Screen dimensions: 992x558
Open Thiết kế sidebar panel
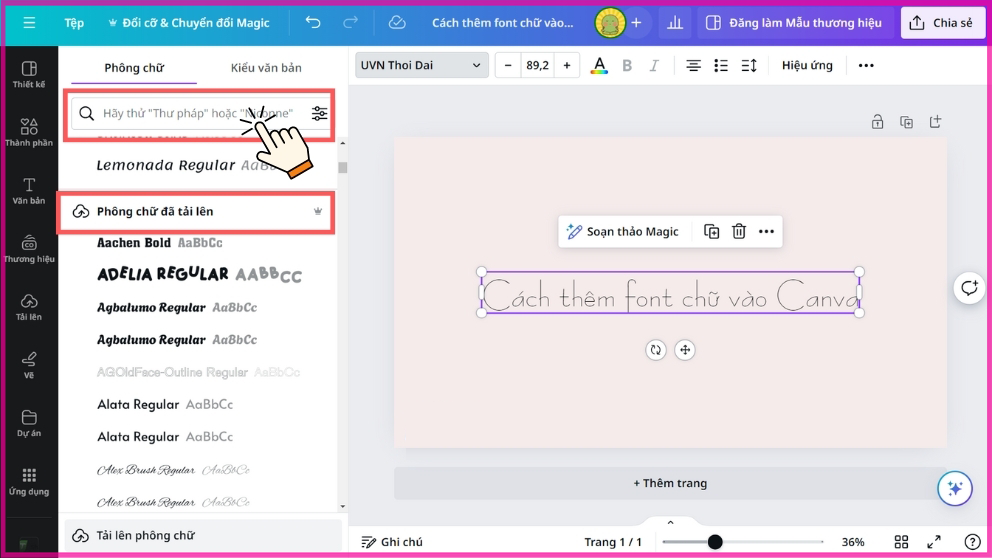(29, 75)
